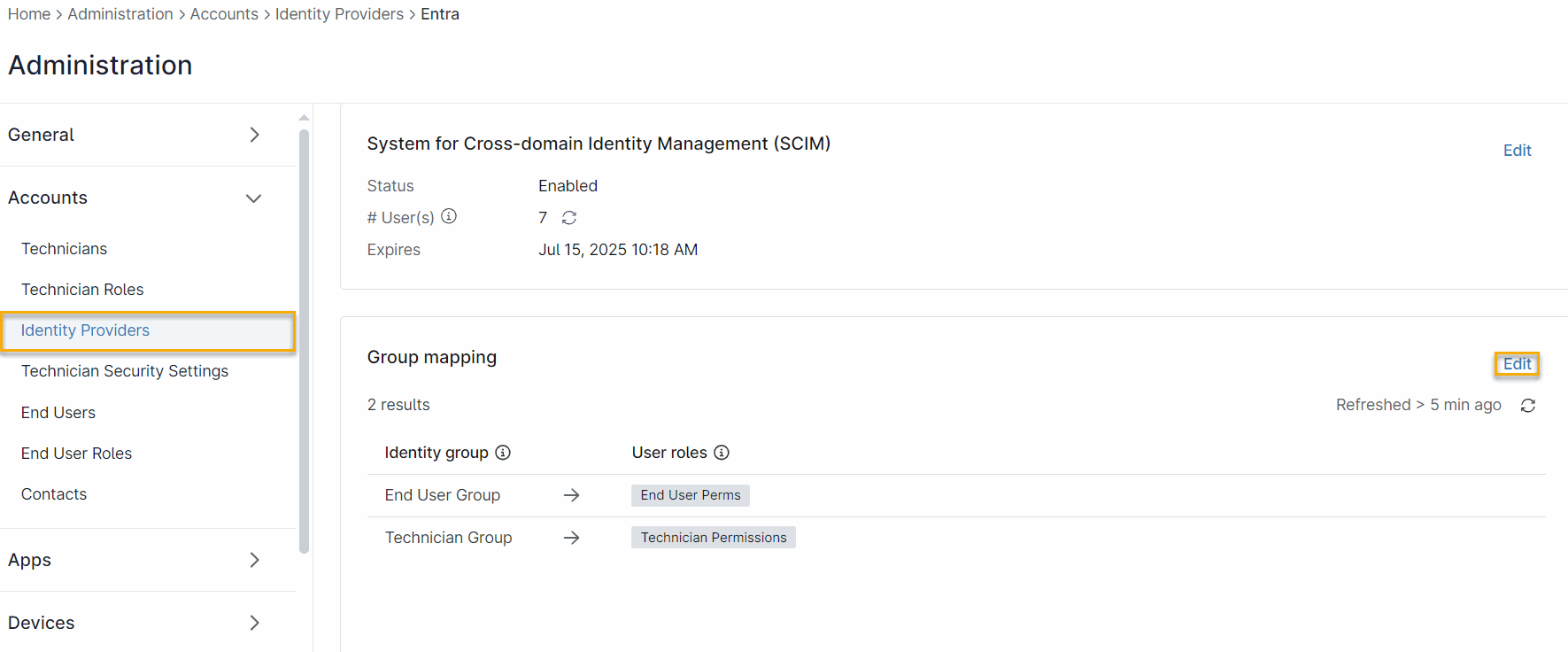The image size is (1568, 652).
Task: Open Technician Roles page
Action: [x=82, y=290]
